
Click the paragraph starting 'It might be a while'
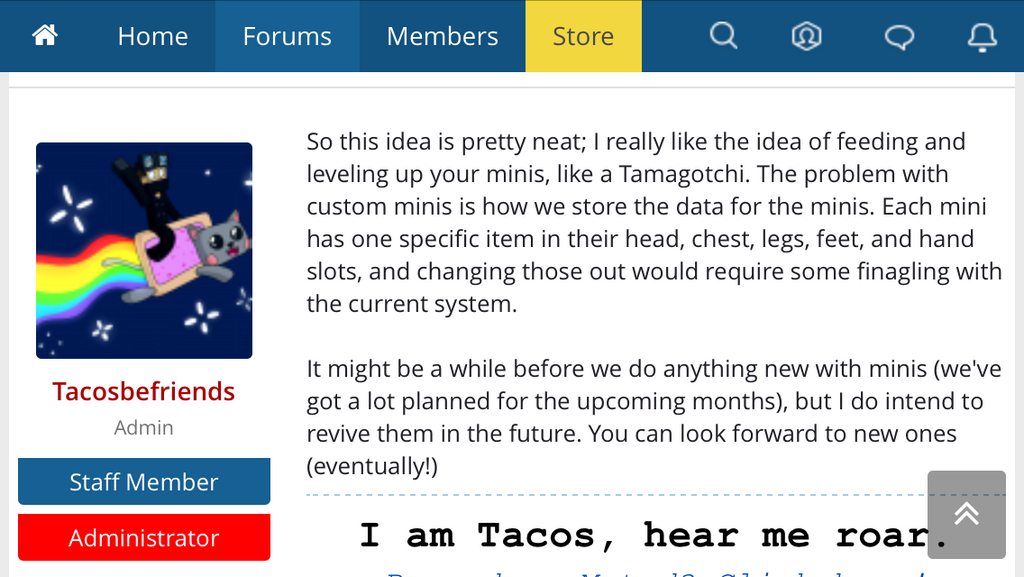click(654, 417)
